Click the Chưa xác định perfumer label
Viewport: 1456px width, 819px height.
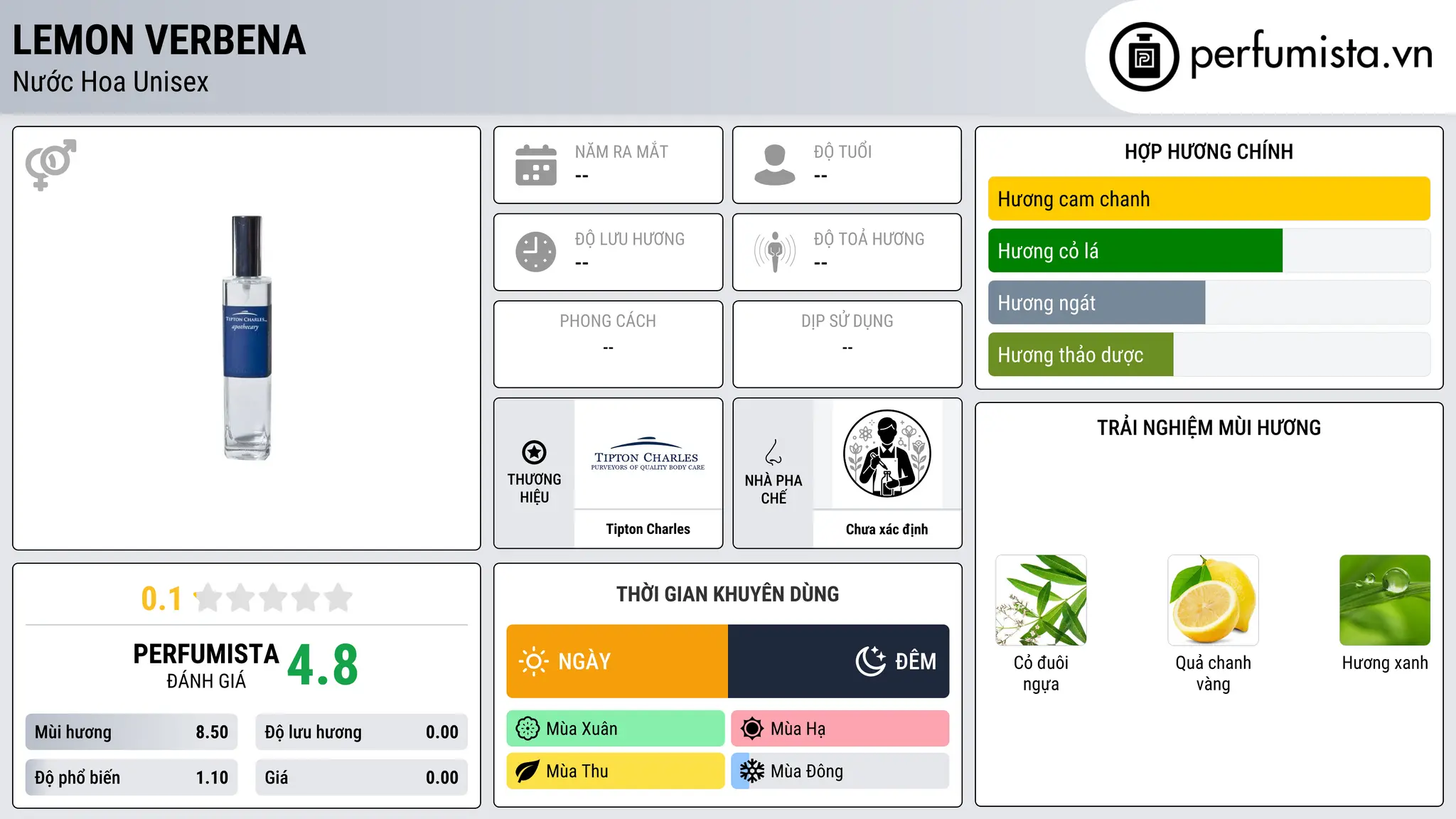tap(887, 529)
